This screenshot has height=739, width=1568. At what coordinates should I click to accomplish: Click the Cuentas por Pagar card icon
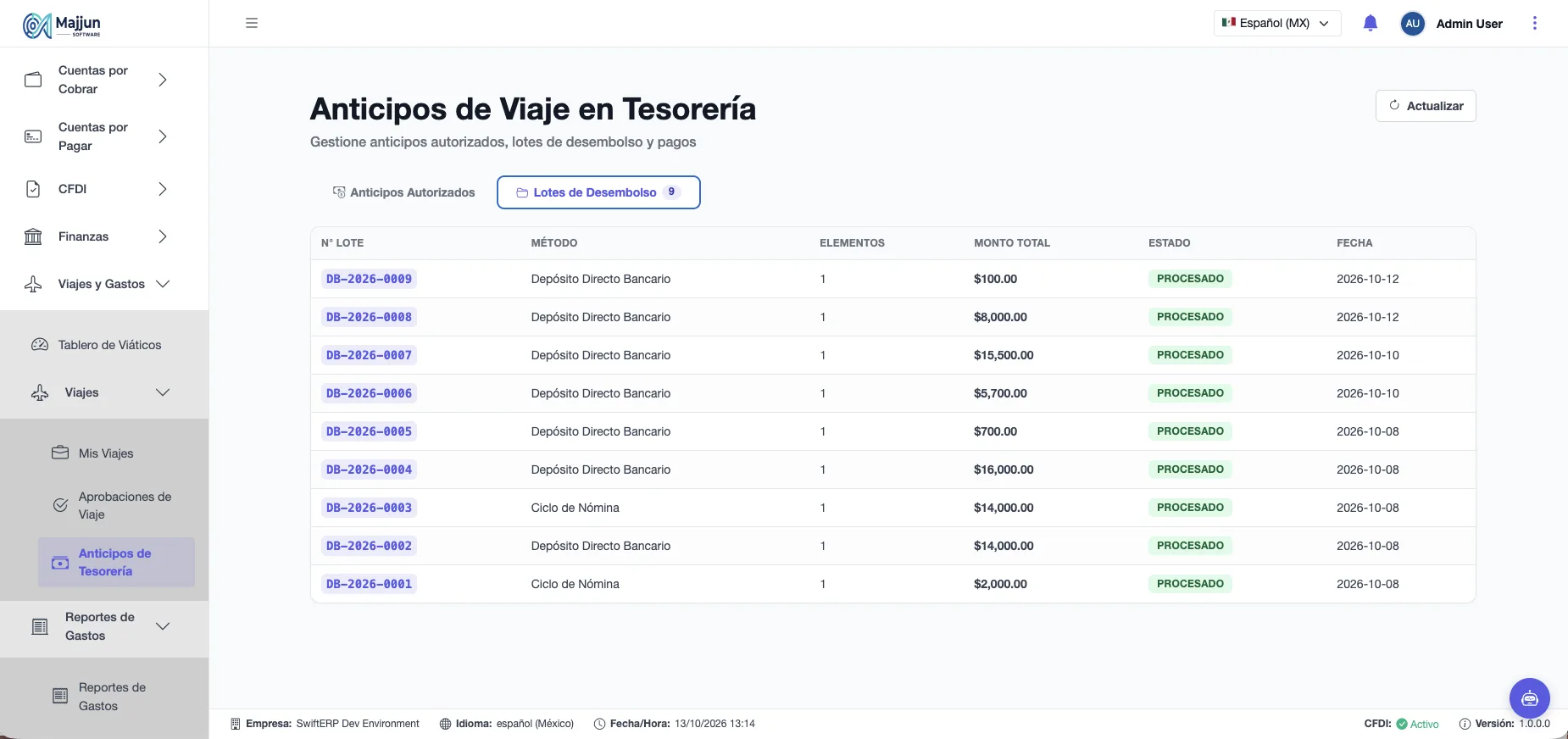(x=33, y=136)
